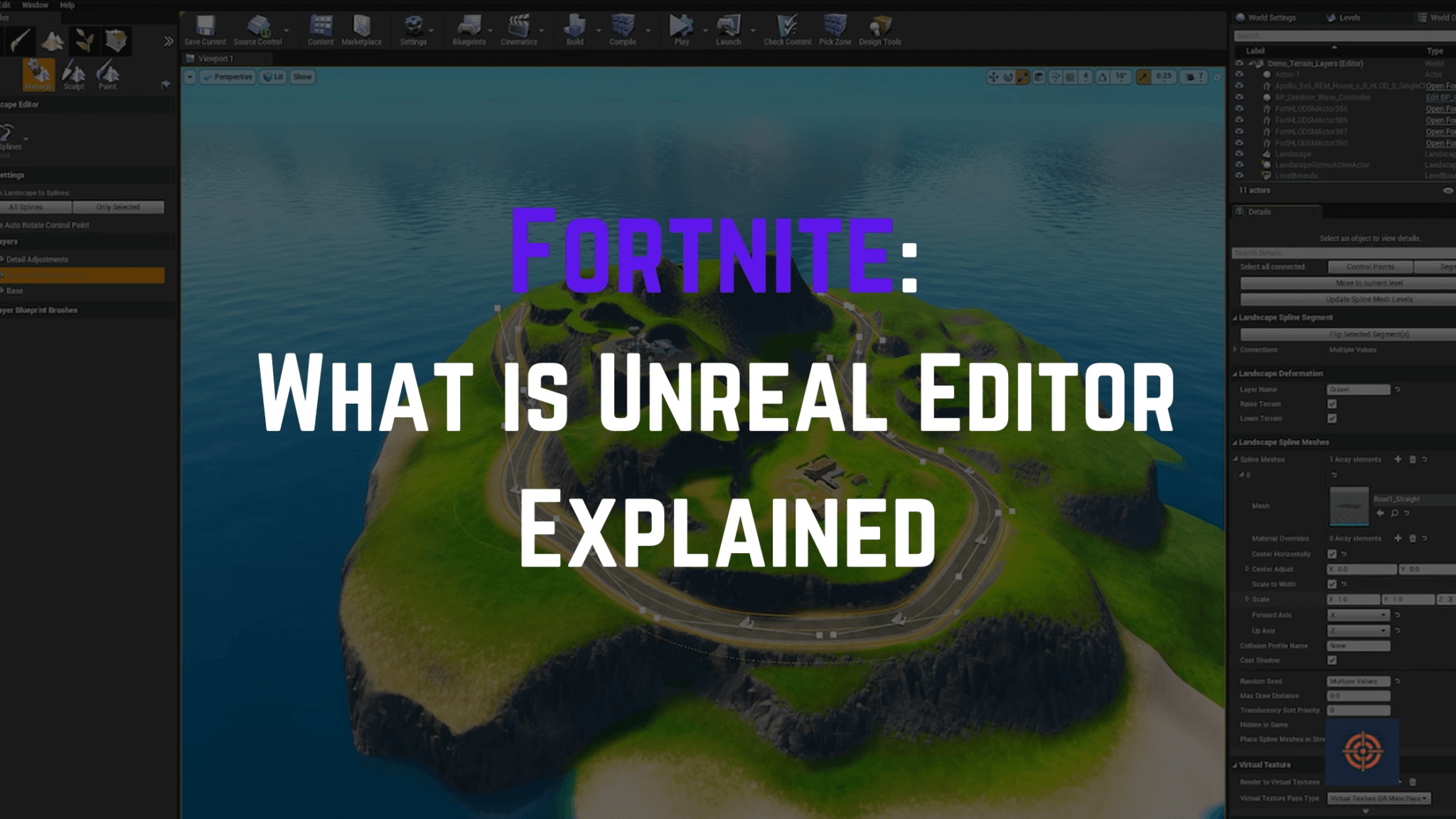Add a Spline Meshes array element

[x=1398, y=459]
